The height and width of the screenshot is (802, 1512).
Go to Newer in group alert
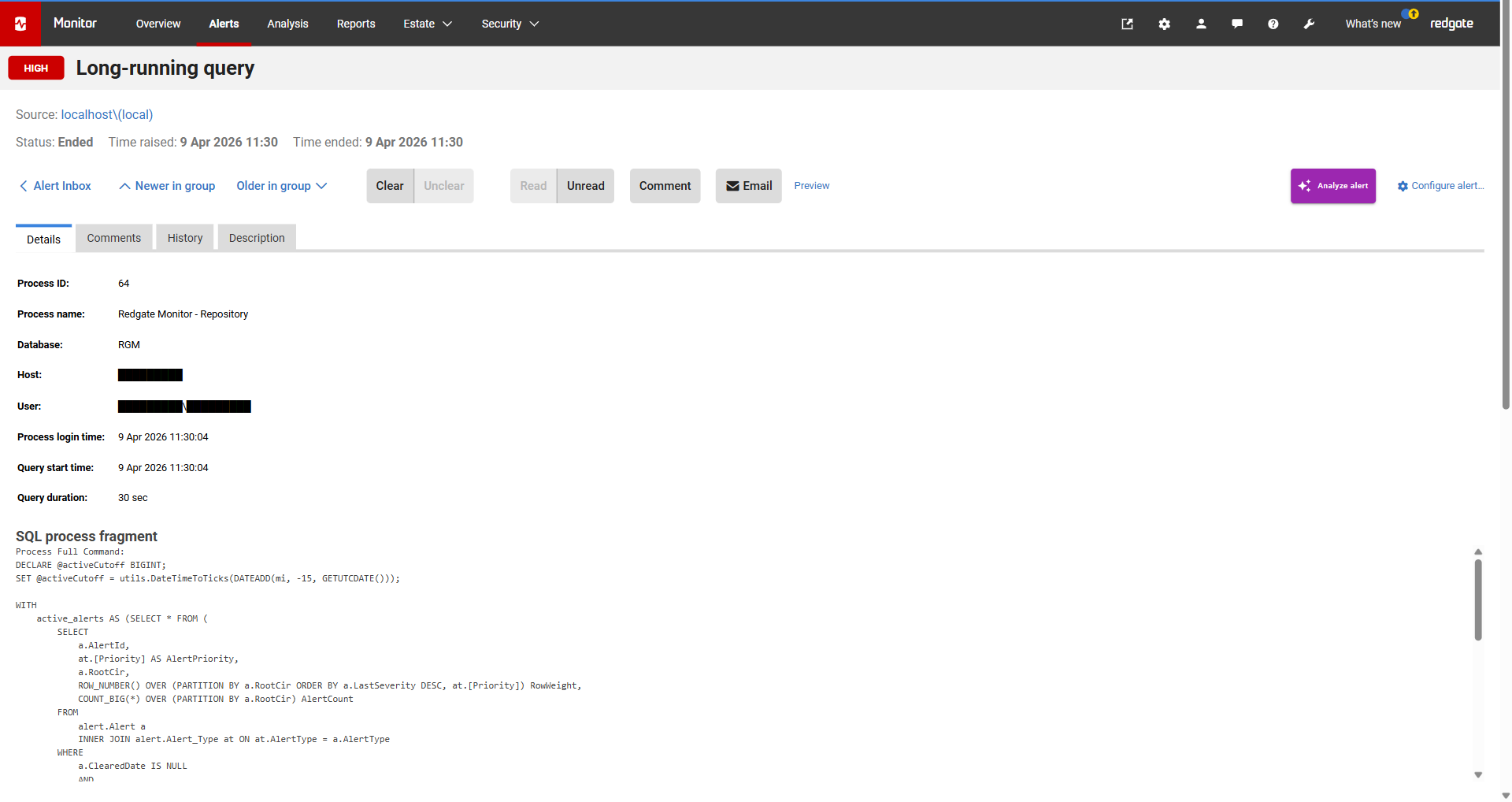click(167, 186)
